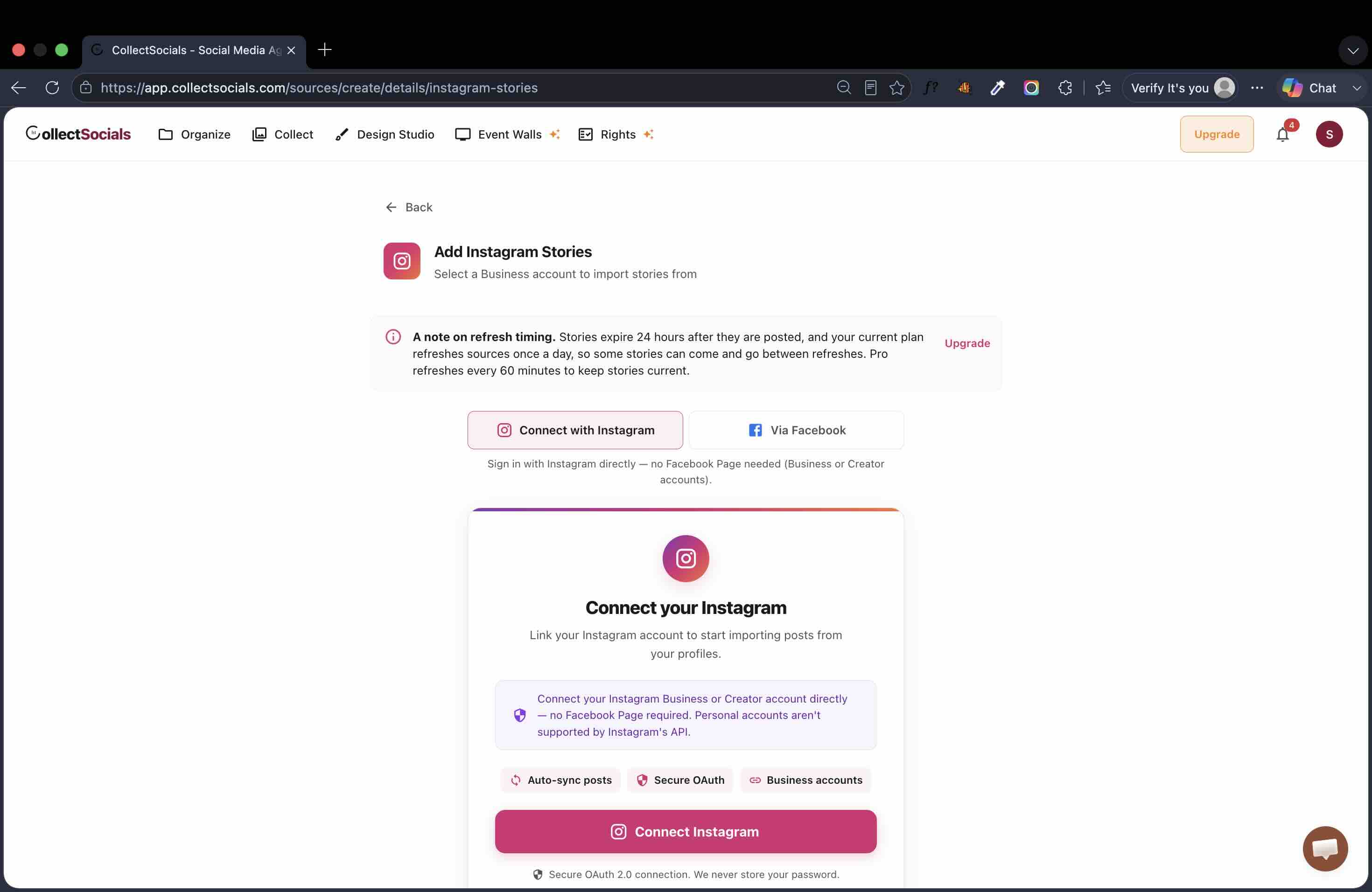Screen dimensions: 1372x892
Task: Bookmark this page with star icon
Action: (x=896, y=88)
